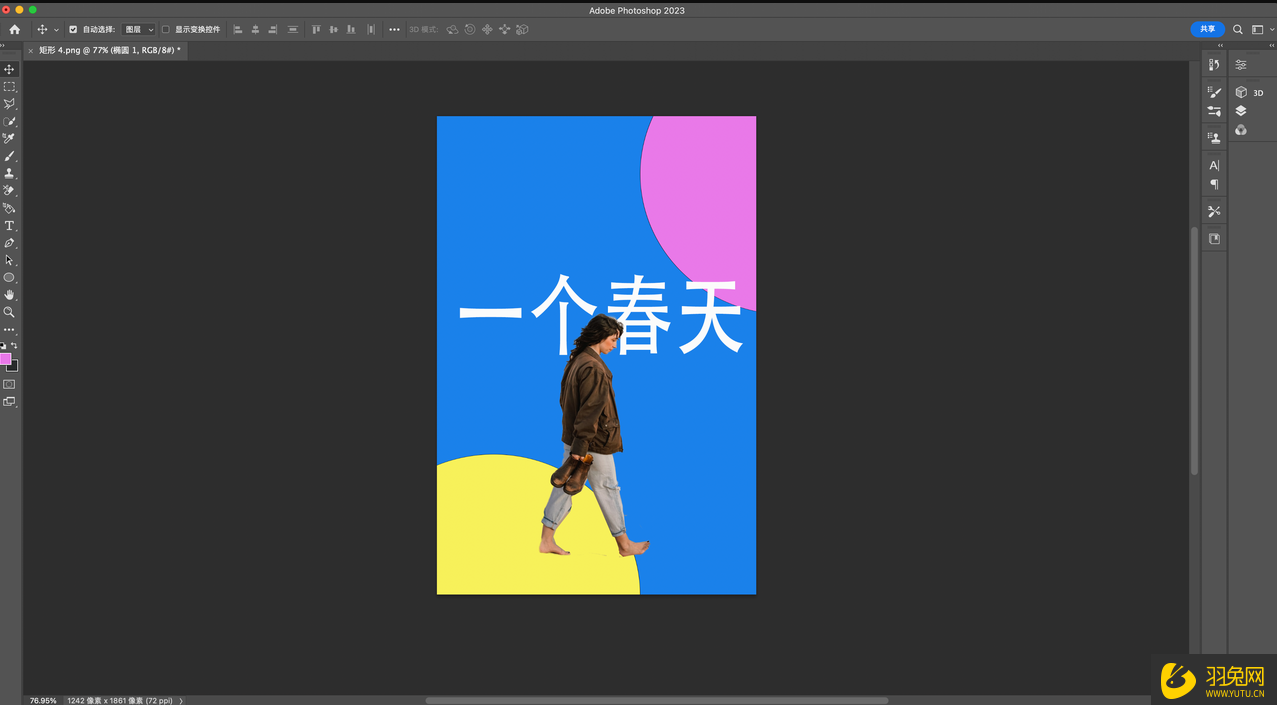Click the horizontal scrollbar
Image resolution: width=1277 pixels, height=705 pixels.
(657, 701)
